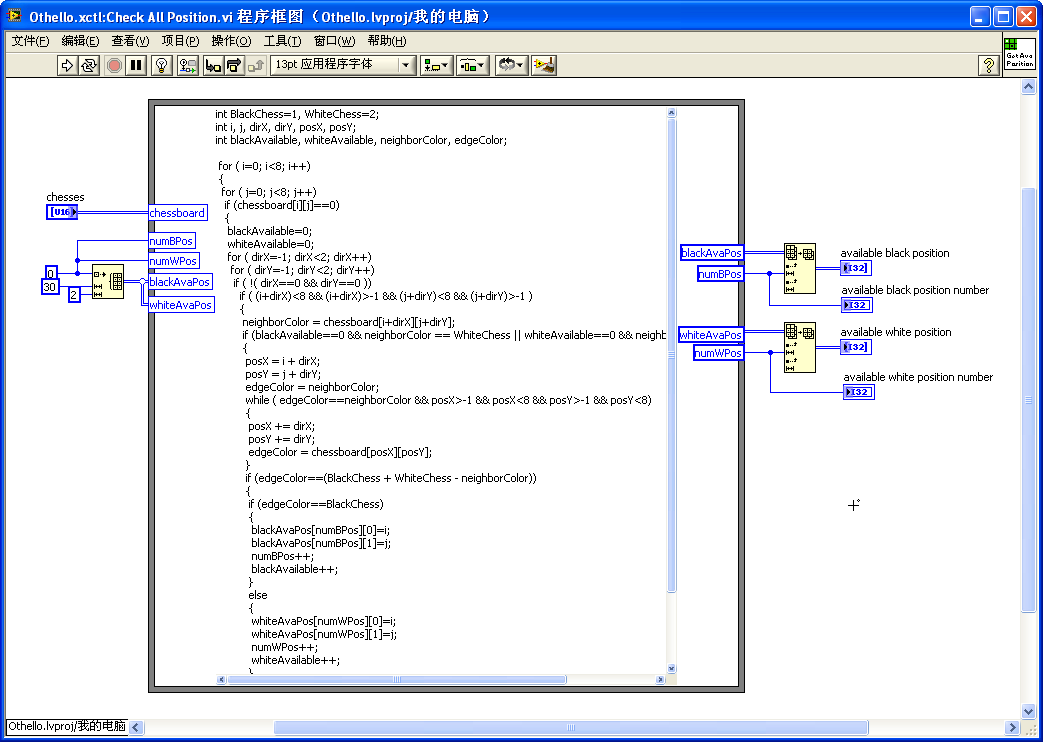Open the 13pt application font dropdown
Screen dimensions: 1043x742
click(x=343, y=65)
